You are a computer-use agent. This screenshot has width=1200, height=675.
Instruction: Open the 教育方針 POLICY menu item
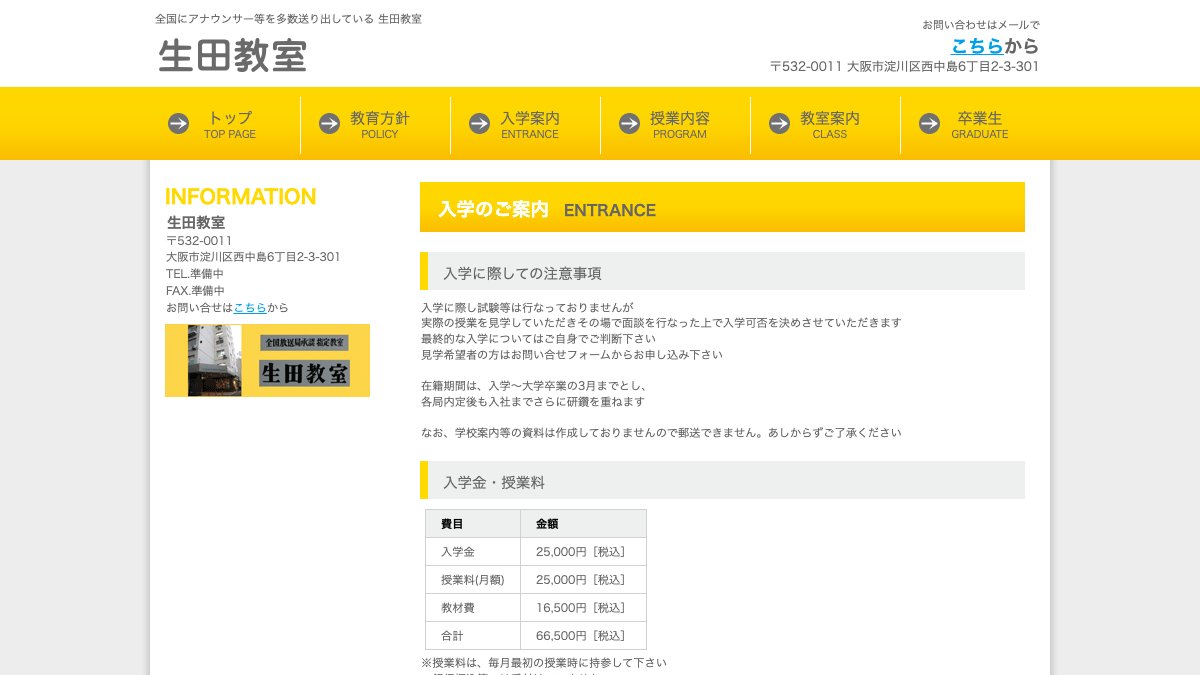(x=375, y=124)
